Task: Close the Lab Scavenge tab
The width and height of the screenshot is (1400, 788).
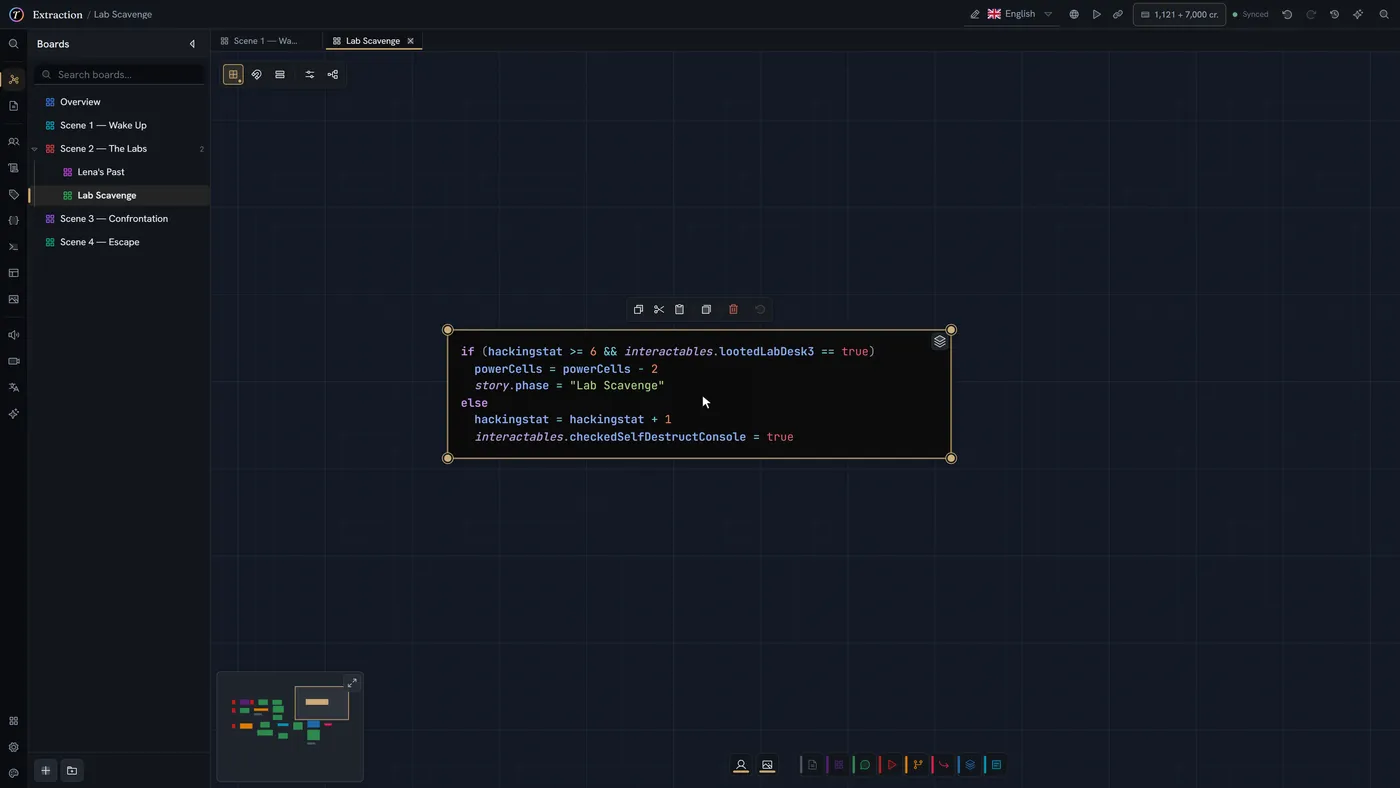Action: [x=410, y=41]
